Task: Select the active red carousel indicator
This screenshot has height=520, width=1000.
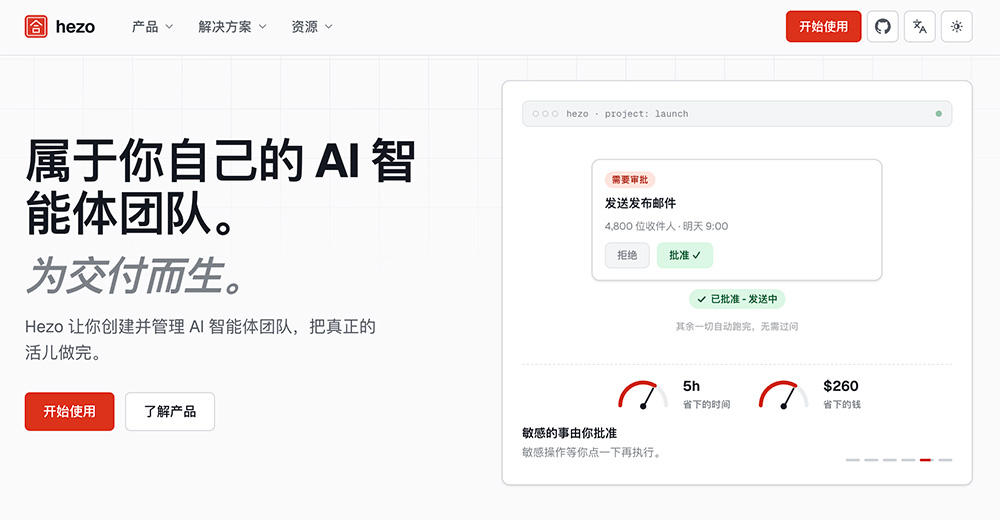Action: 926,460
